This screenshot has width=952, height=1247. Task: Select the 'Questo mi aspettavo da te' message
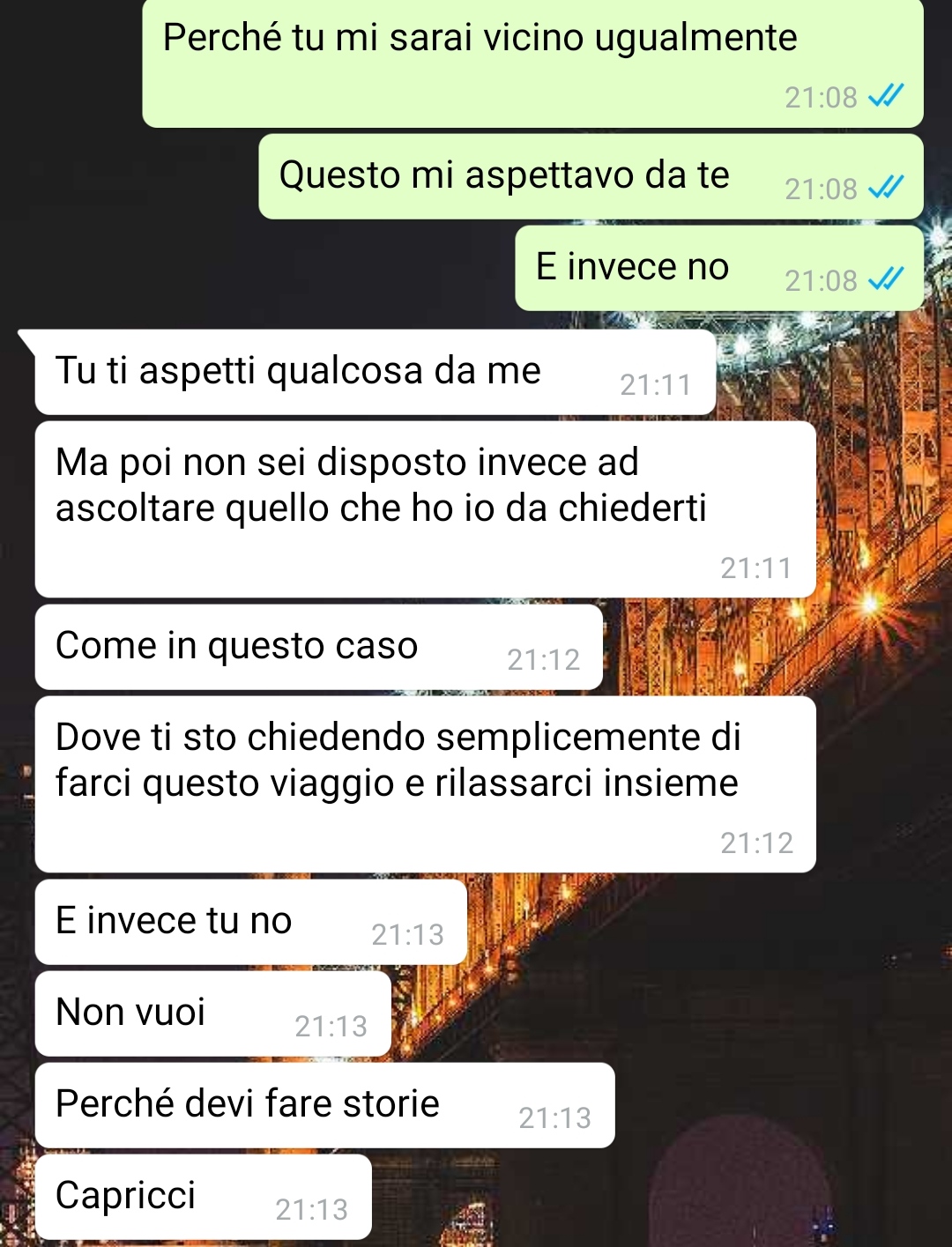click(591, 176)
